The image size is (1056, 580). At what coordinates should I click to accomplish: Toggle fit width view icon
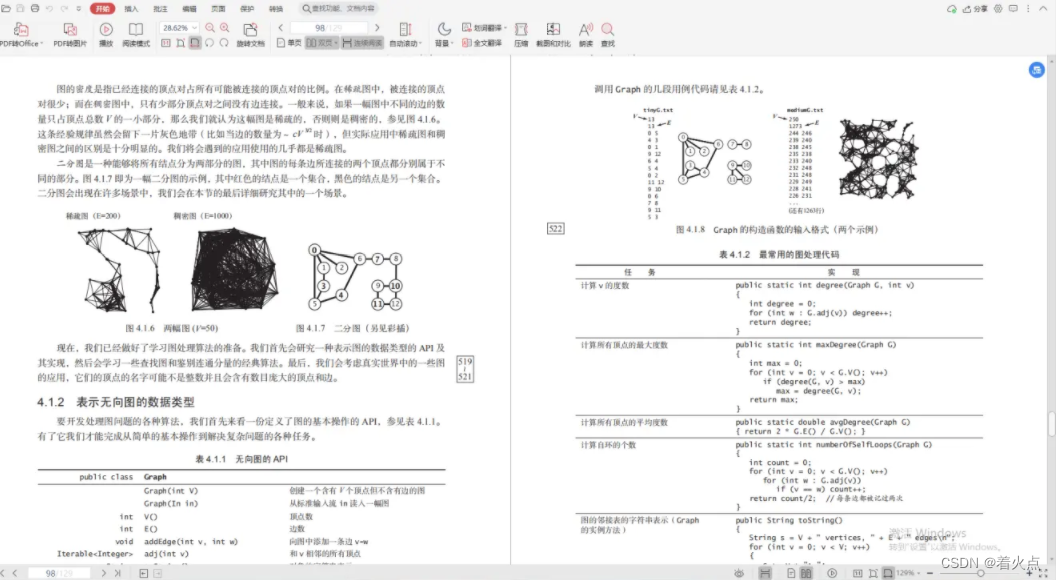click(x=195, y=43)
